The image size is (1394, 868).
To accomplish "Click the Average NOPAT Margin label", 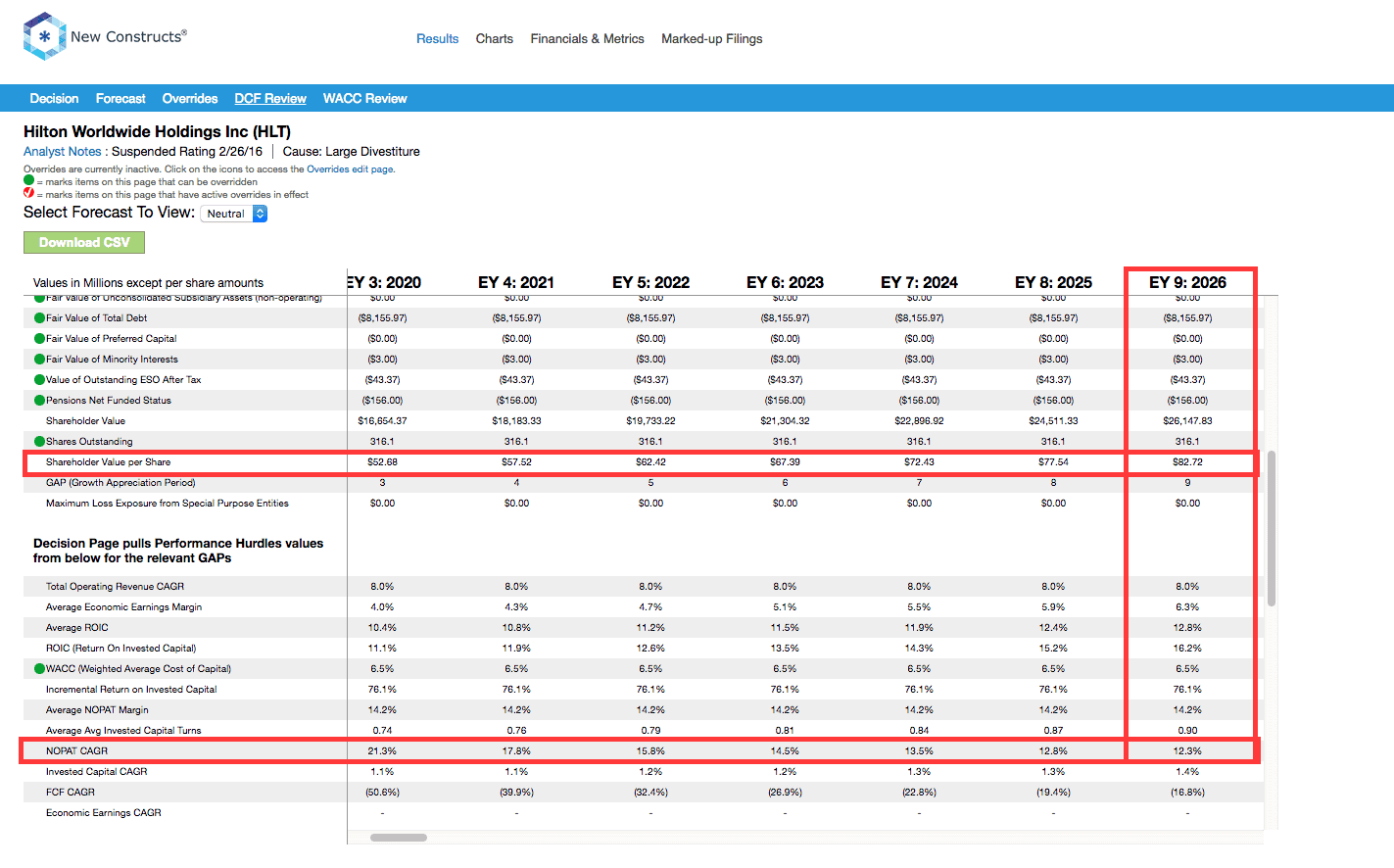I will (x=97, y=710).
